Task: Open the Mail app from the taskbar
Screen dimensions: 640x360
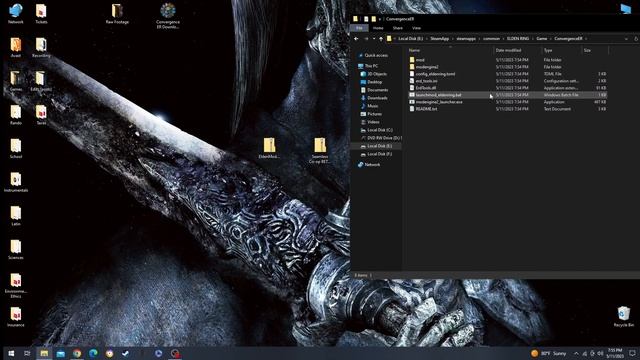Action: click(x=60, y=353)
